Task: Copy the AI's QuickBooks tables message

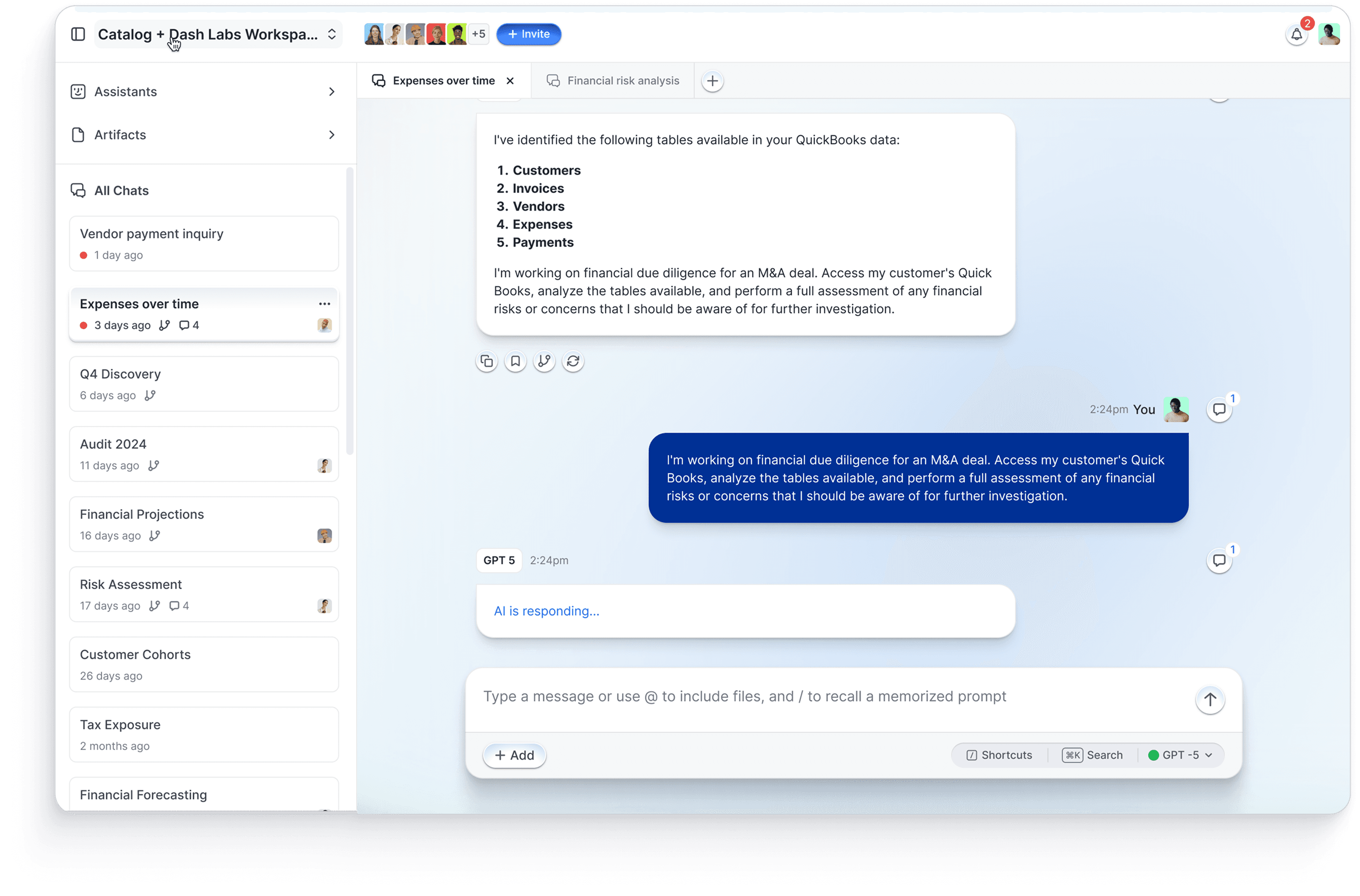Action: 486,361
